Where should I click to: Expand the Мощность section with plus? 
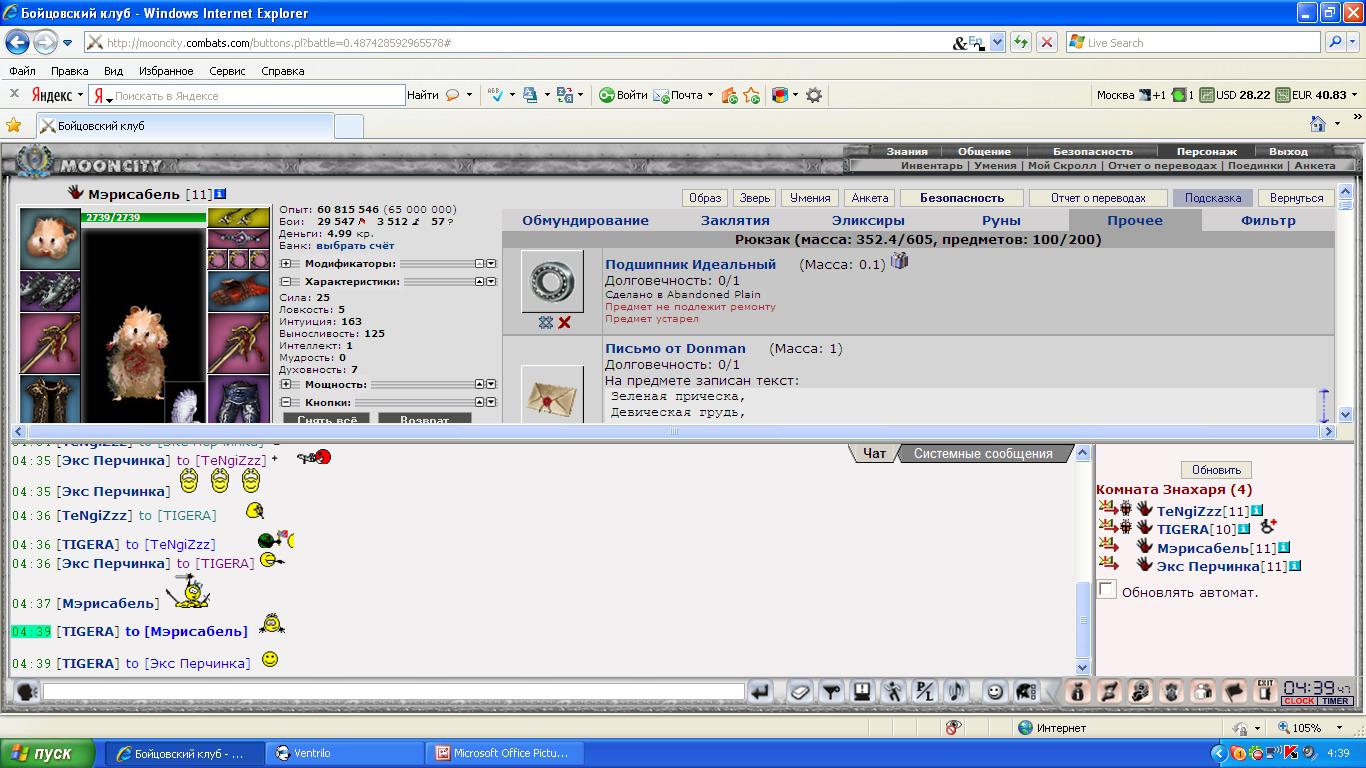(286, 384)
